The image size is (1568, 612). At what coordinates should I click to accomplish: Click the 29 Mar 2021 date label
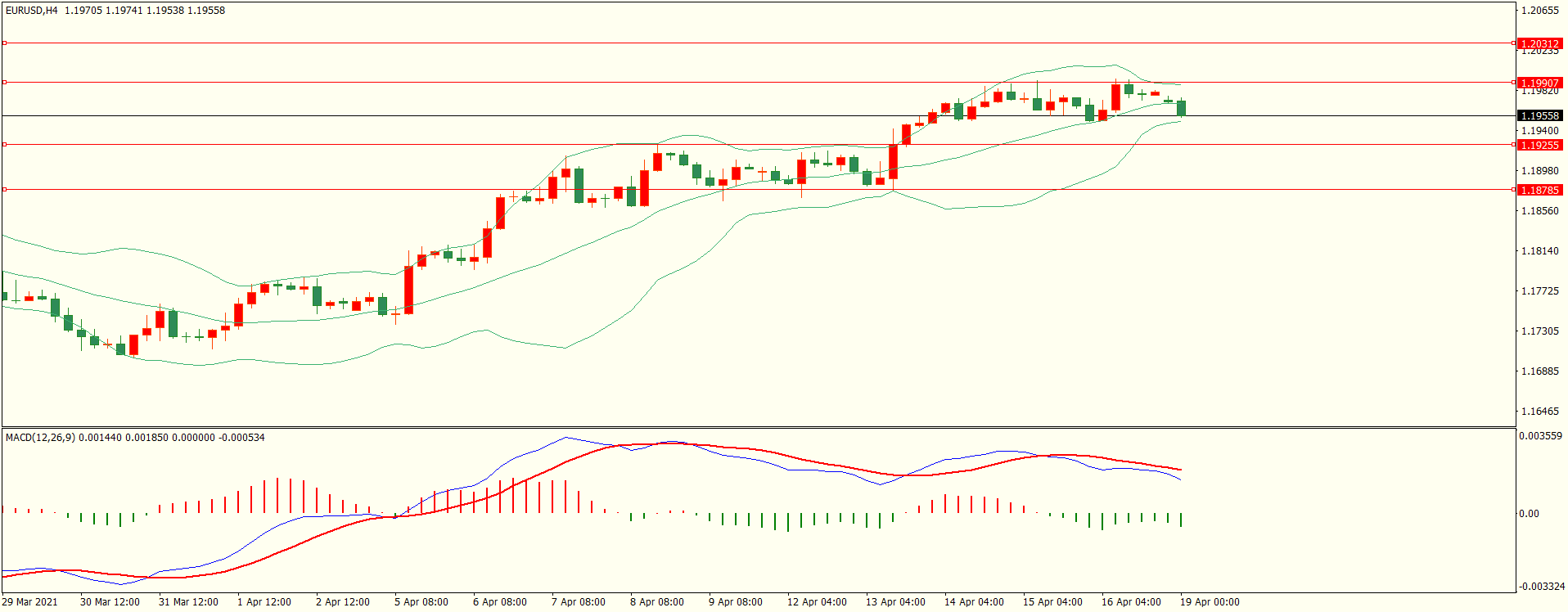(x=30, y=602)
